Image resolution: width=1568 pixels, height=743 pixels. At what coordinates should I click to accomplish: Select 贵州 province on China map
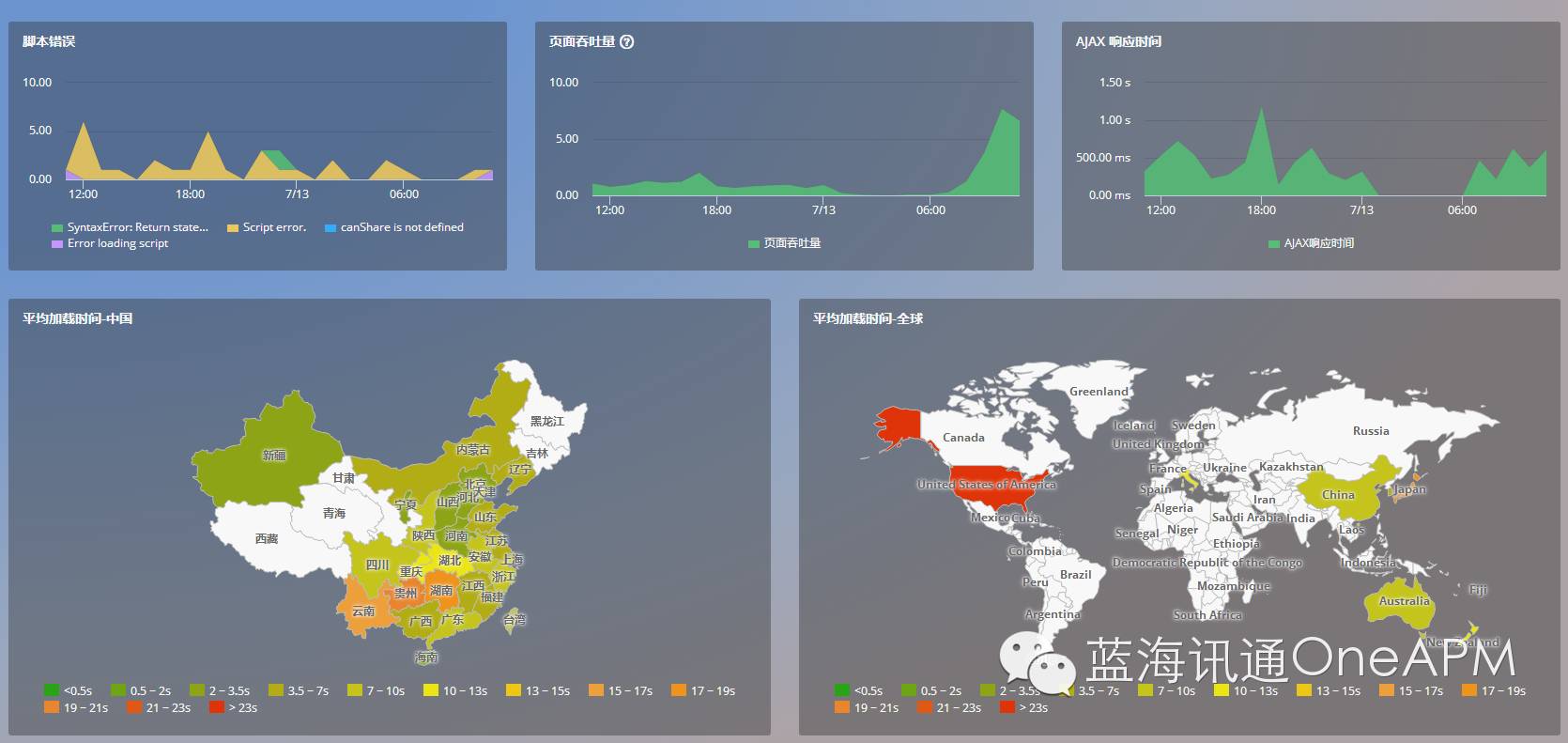(x=406, y=593)
